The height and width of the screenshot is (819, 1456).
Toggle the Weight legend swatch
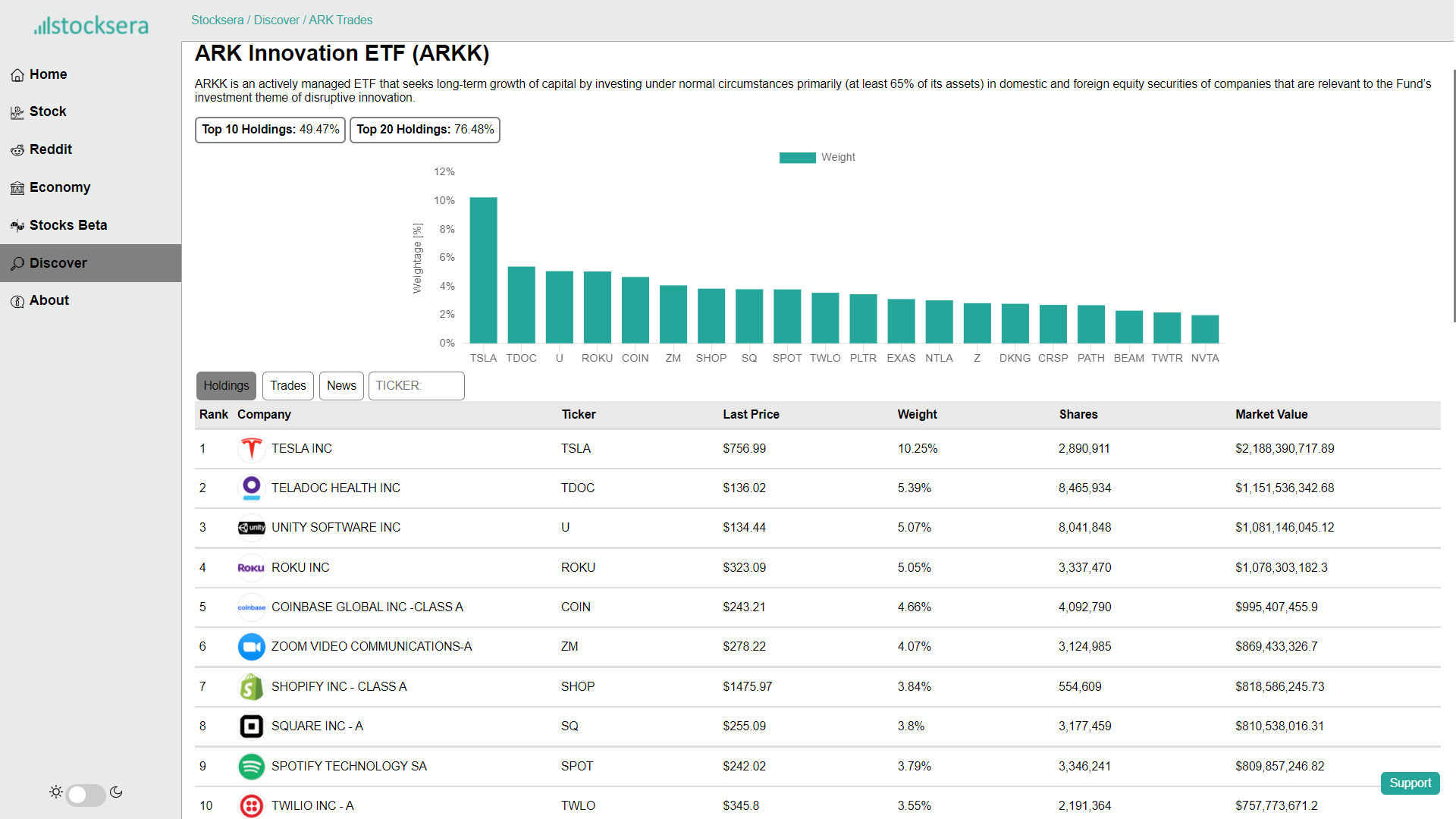797,158
